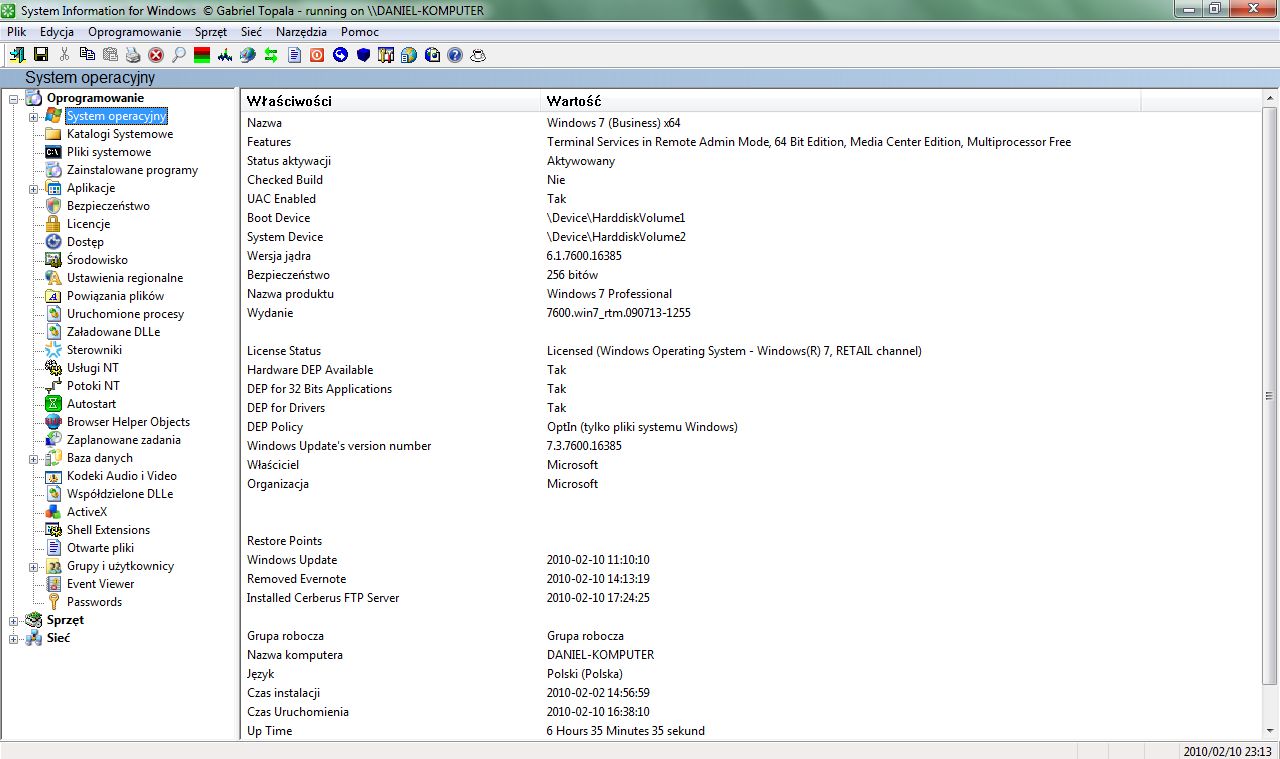Open Event Viewer from the sidebar

[x=100, y=584]
